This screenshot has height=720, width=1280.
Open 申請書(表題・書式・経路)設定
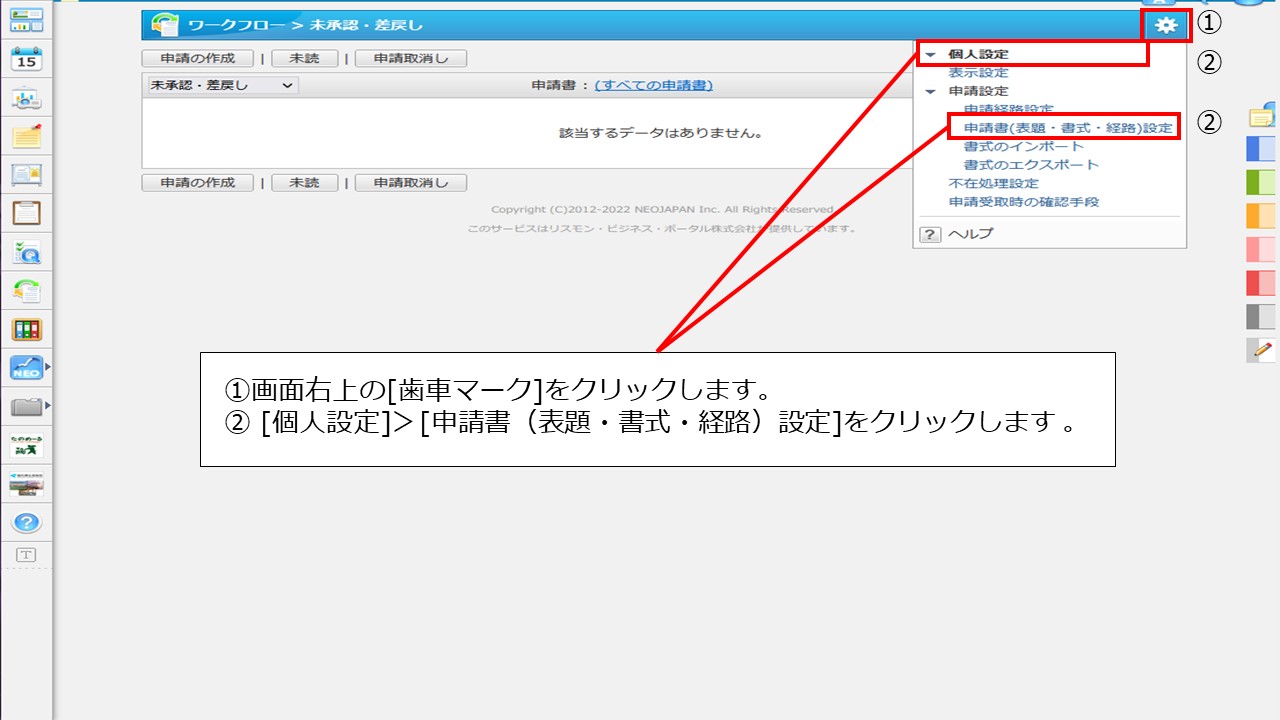pyautogui.click(x=1068, y=128)
